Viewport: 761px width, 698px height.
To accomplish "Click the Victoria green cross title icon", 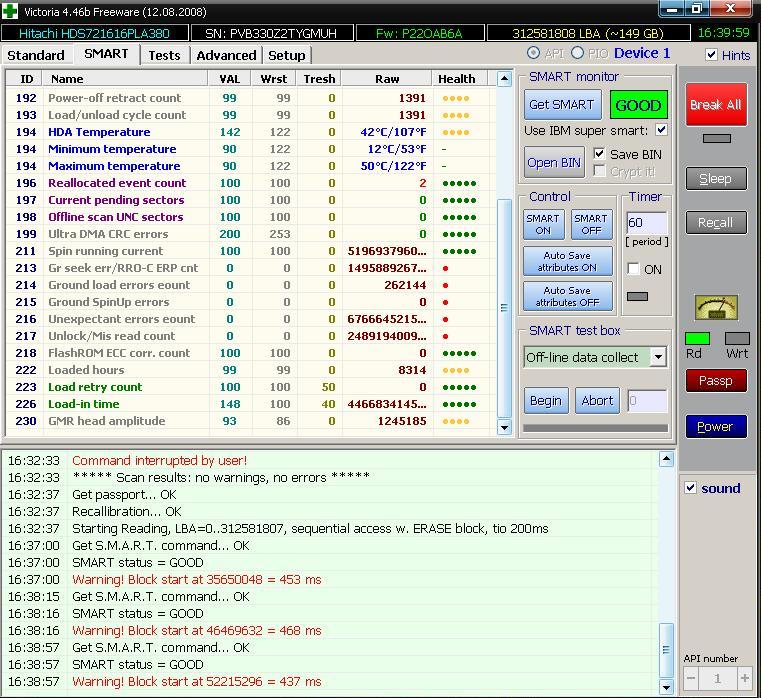I will click(x=11, y=10).
